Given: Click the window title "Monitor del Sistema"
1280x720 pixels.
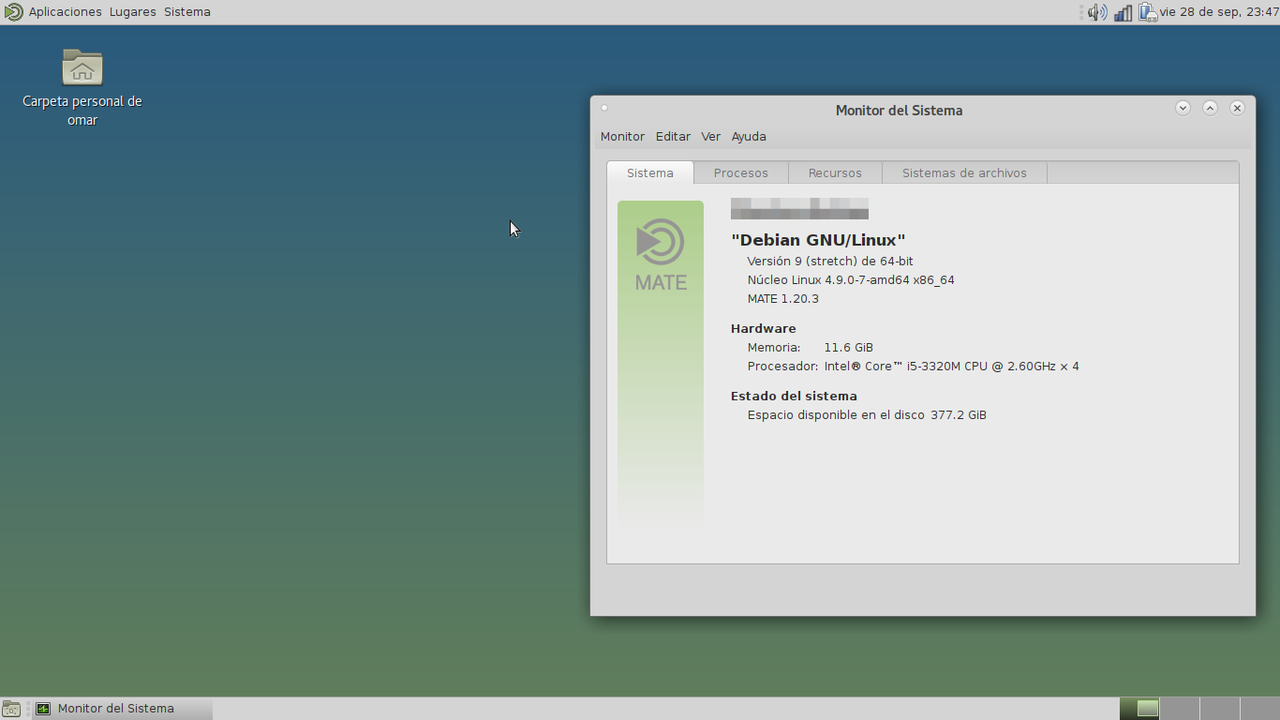Looking at the screenshot, I should tap(899, 110).
